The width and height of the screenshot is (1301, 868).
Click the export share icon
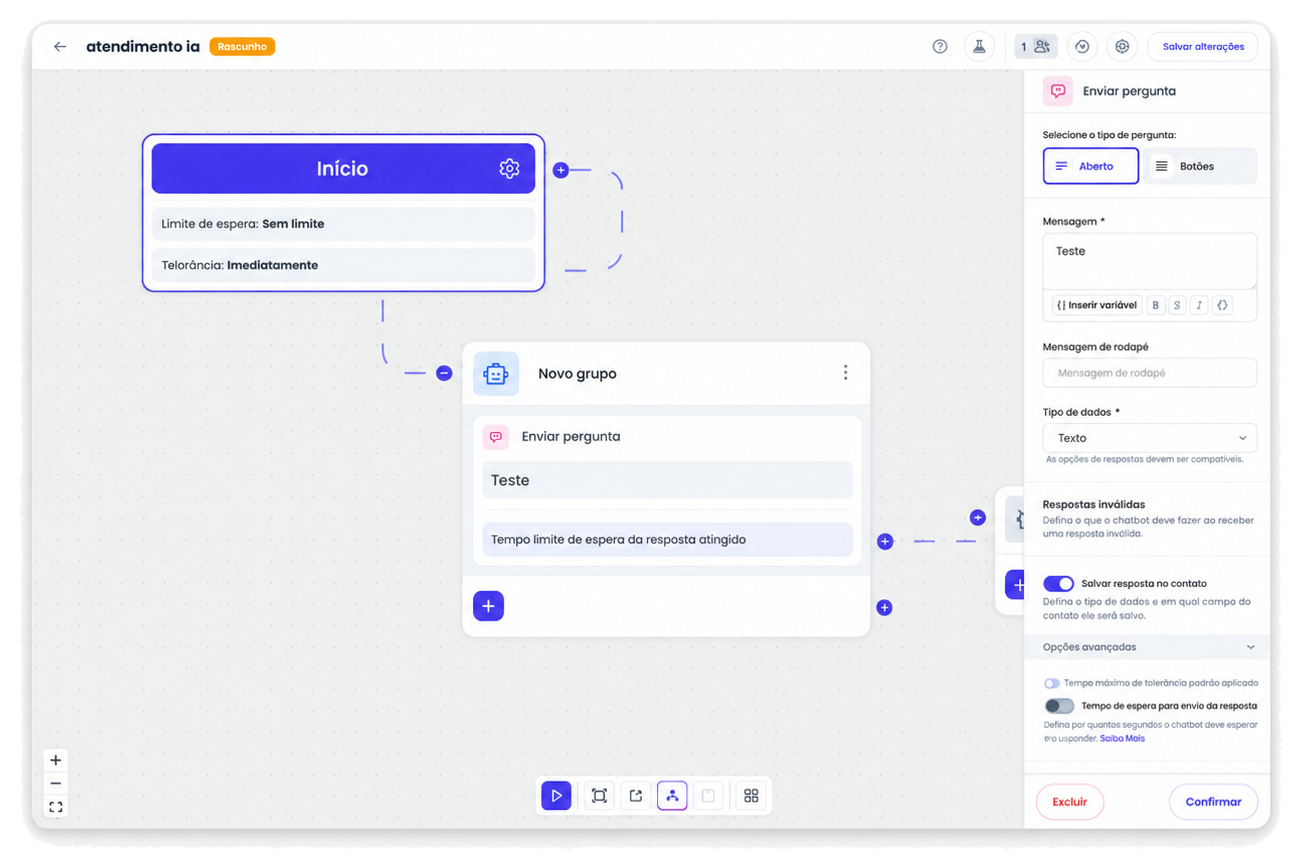(x=636, y=795)
